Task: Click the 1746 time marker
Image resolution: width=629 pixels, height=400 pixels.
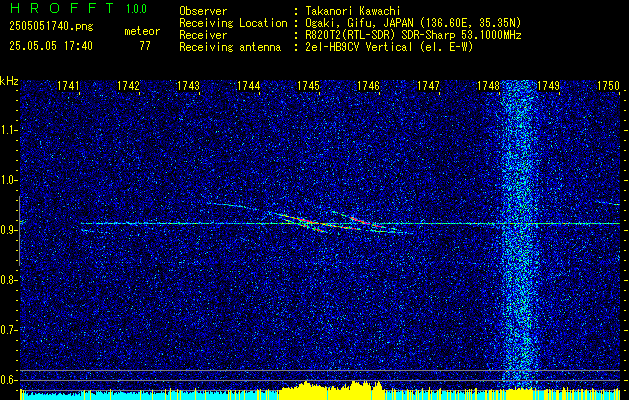Action: click(369, 85)
